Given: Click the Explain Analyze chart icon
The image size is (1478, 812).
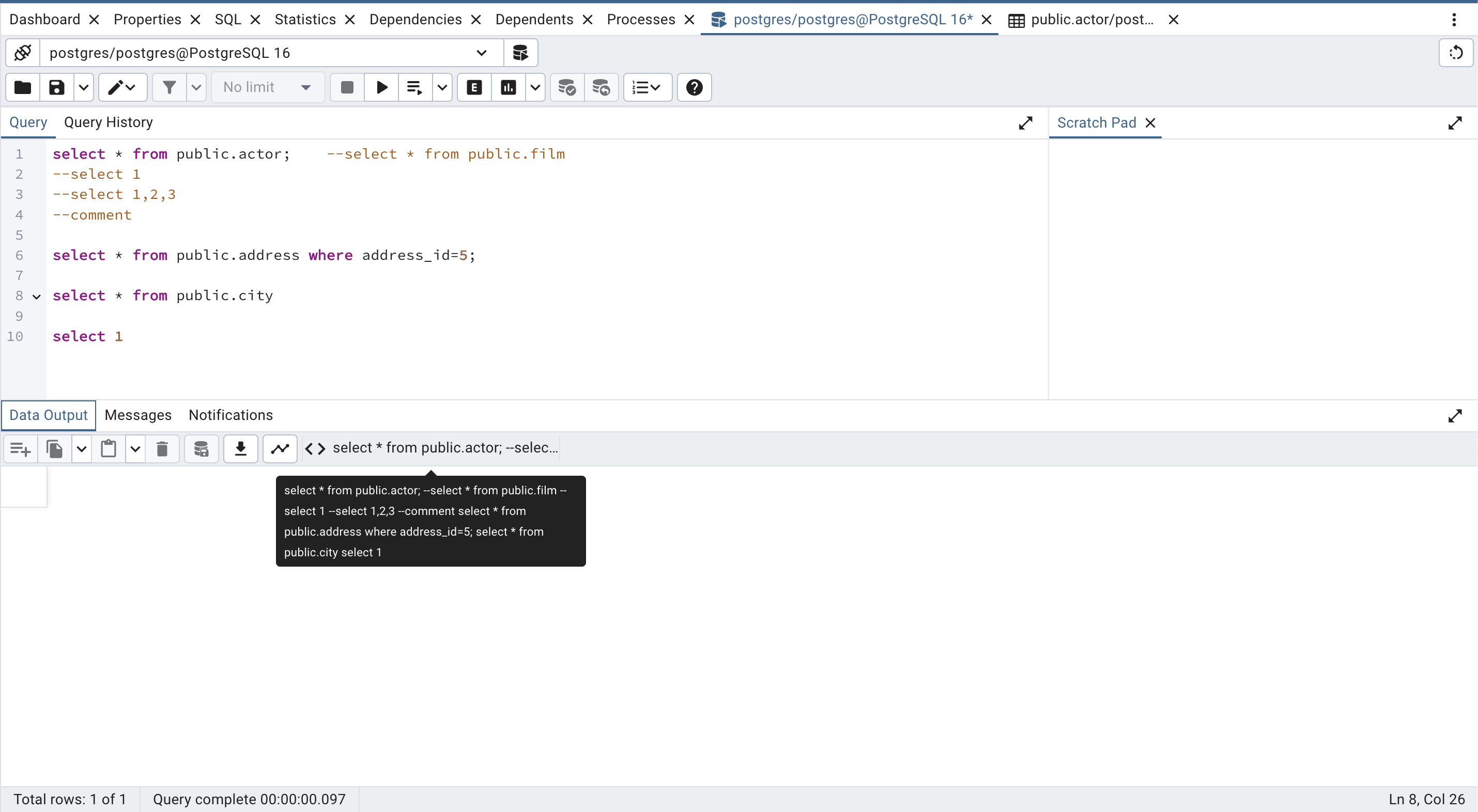Looking at the screenshot, I should (x=509, y=87).
